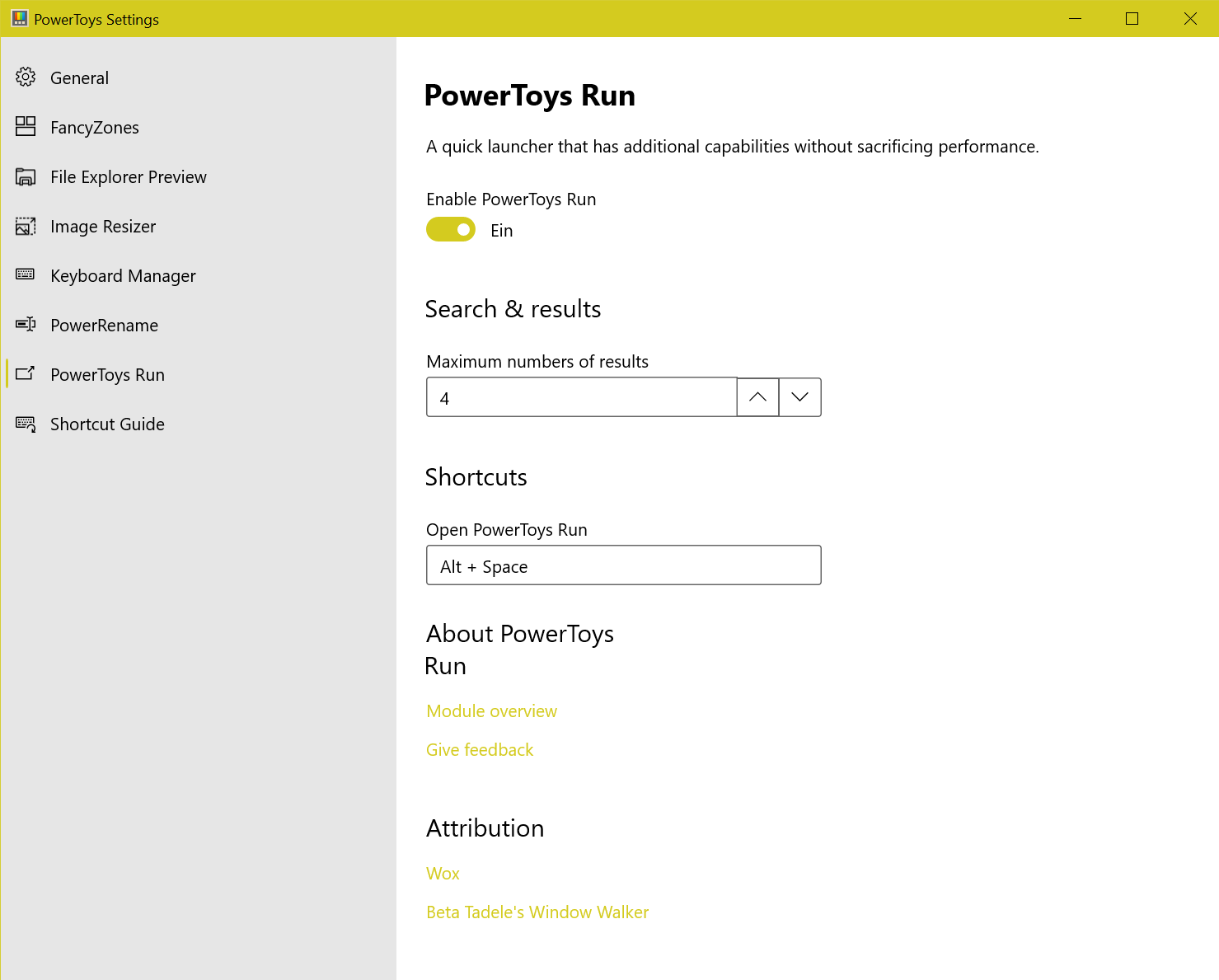Screen dimensions: 1219x980
Task: Focus the maximum results number field
Action: click(582, 397)
